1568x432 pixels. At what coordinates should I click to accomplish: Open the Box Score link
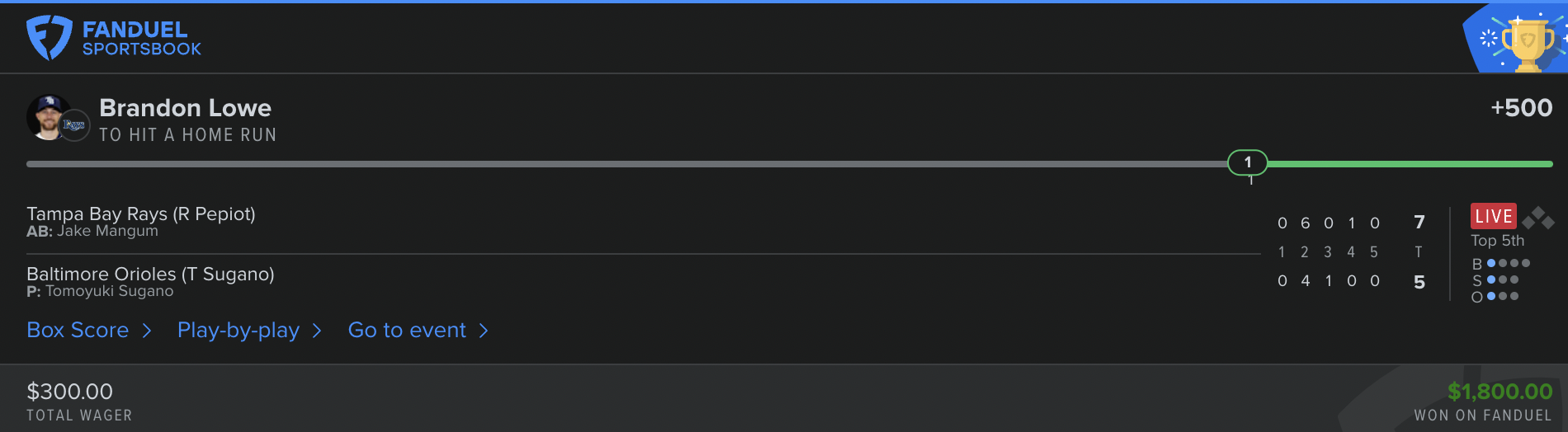pos(78,330)
